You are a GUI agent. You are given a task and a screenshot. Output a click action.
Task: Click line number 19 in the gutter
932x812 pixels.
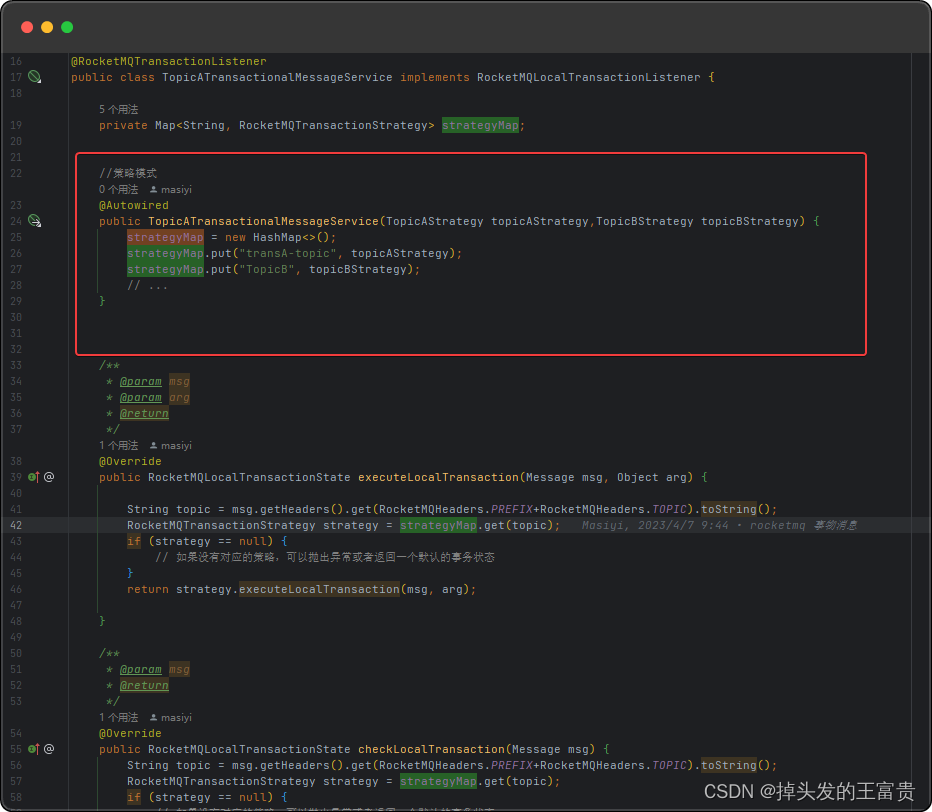[16, 125]
